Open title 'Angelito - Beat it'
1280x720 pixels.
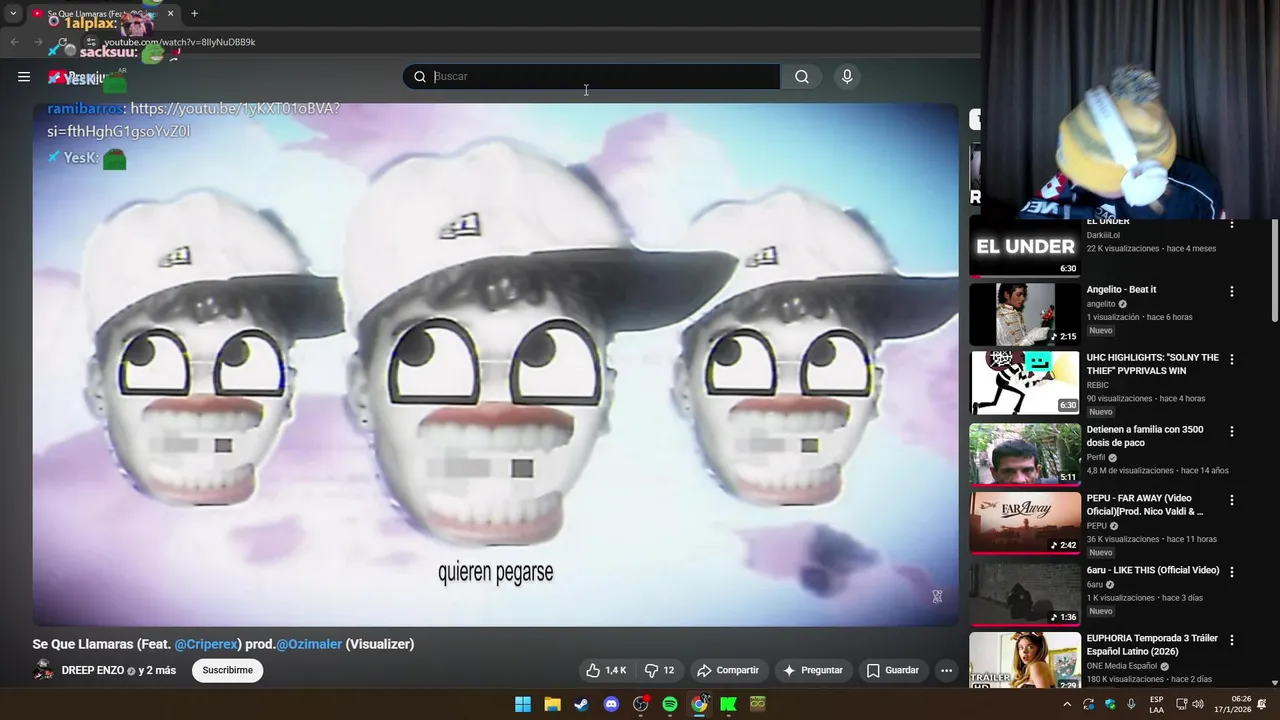tap(1121, 290)
